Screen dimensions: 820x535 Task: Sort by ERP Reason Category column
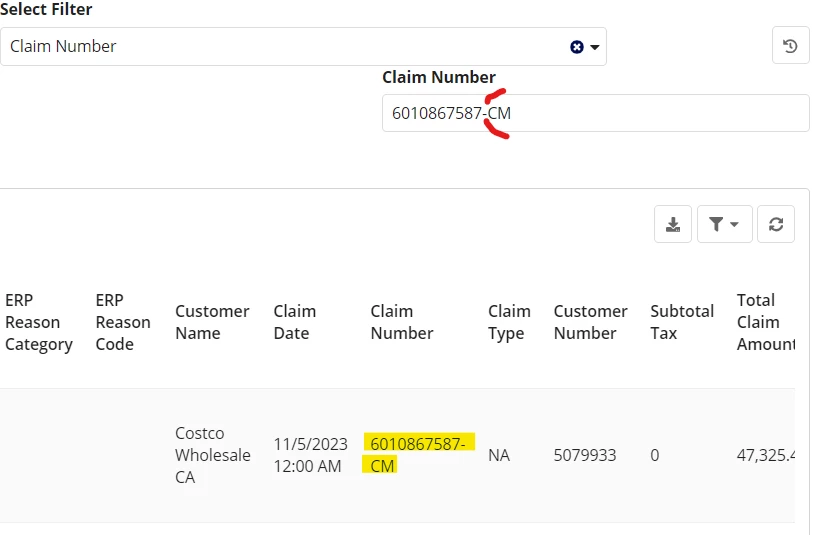39,322
